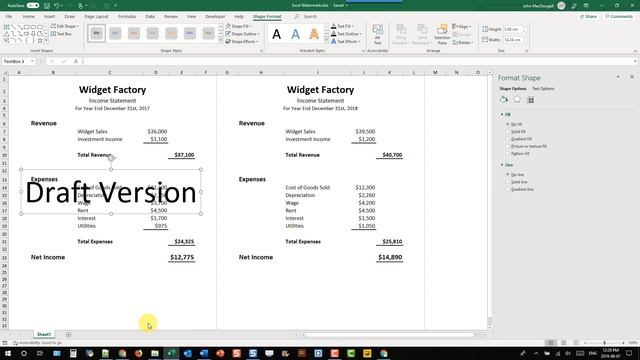Image resolution: width=640 pixels, height=360 pixels.
Task: Open Shape Outline dropdown
Action: point(242,34)
